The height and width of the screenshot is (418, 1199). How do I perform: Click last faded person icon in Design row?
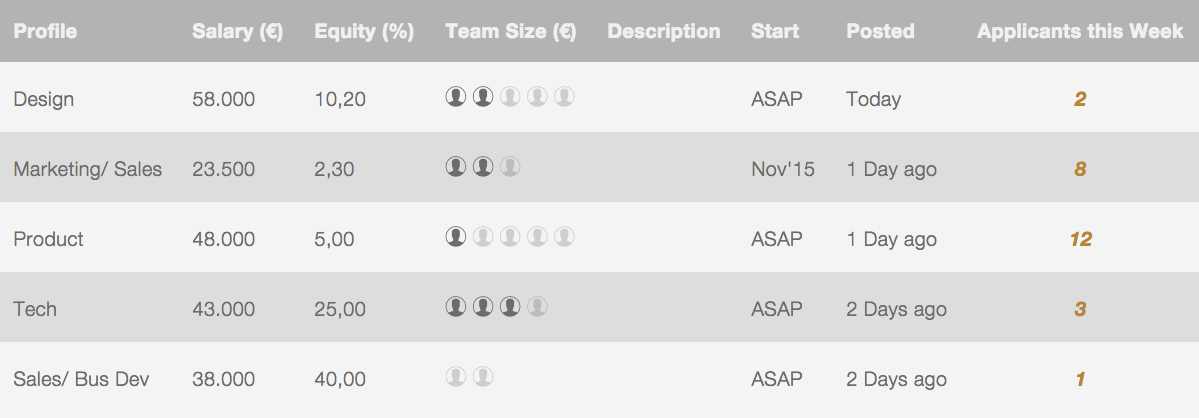(564, 97)
